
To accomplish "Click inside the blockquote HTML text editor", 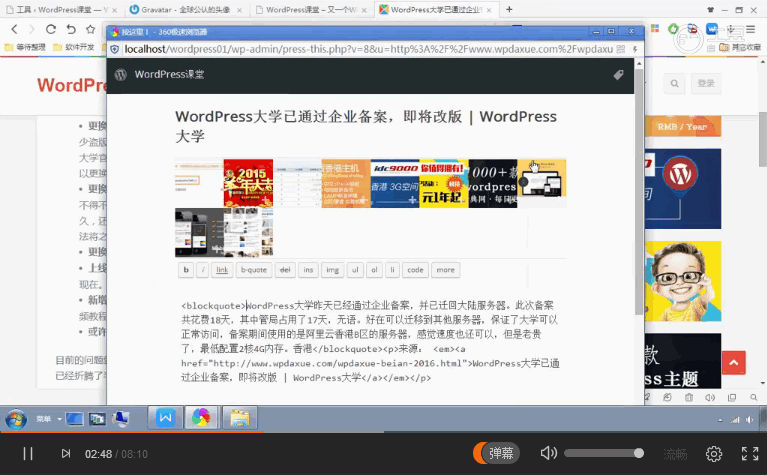I will pos(370,341).
